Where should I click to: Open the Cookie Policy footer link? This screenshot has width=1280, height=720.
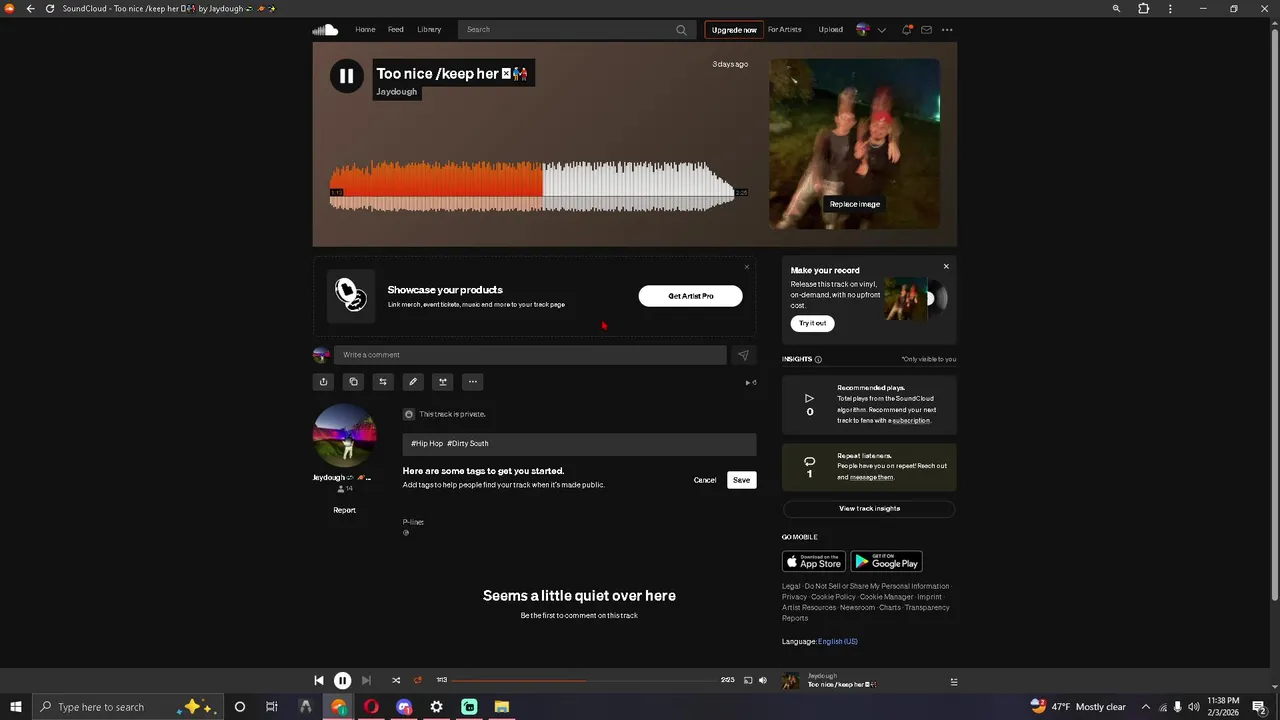833,597
